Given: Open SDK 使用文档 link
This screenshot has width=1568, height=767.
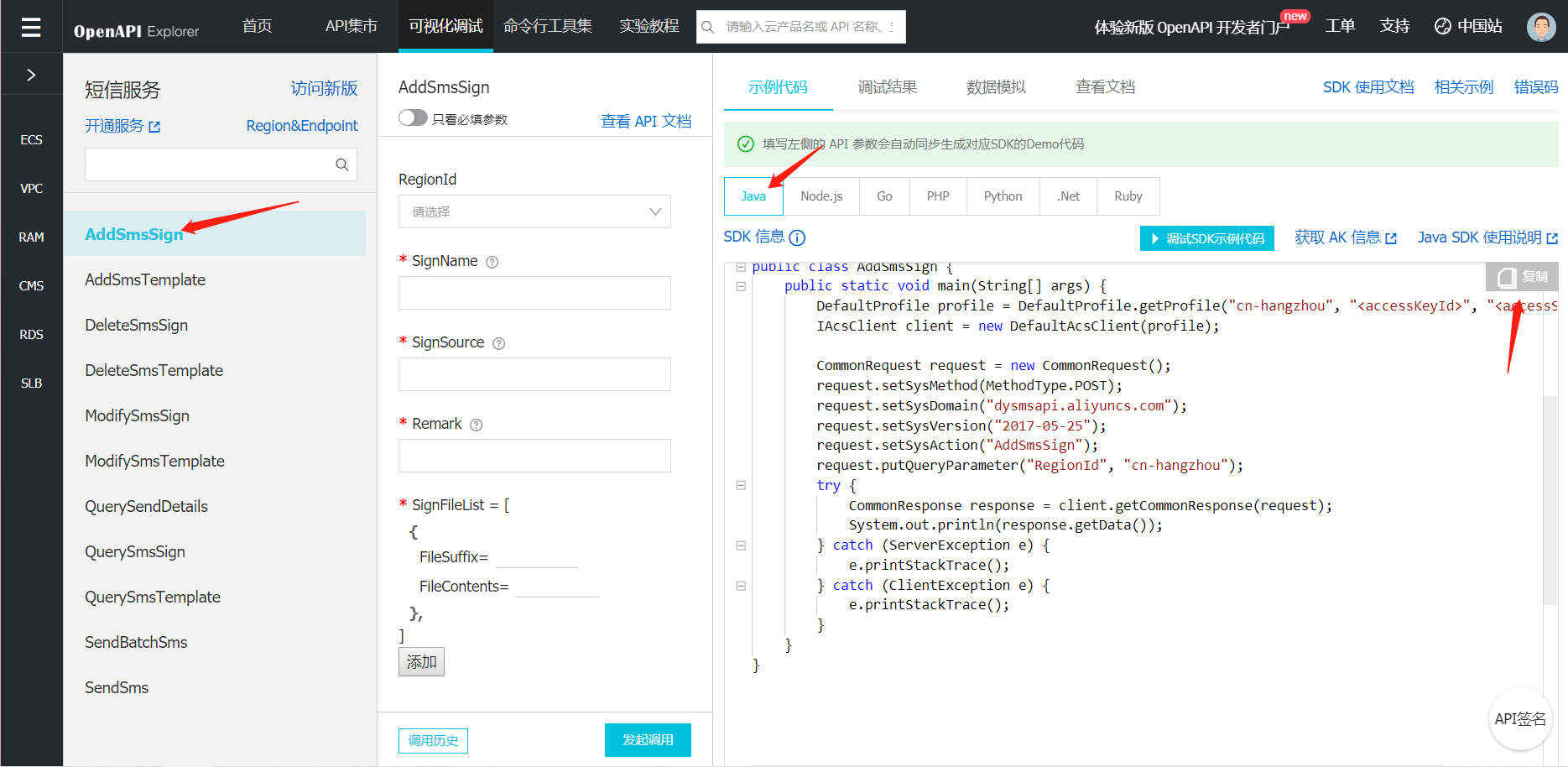Looking at the screenshot, I should coord(1368,87).
